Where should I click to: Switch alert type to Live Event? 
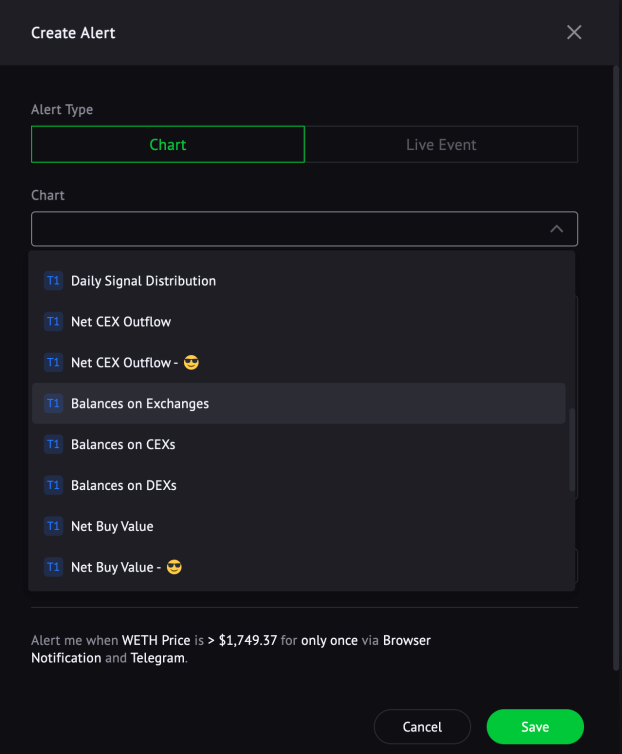(441, 144)
